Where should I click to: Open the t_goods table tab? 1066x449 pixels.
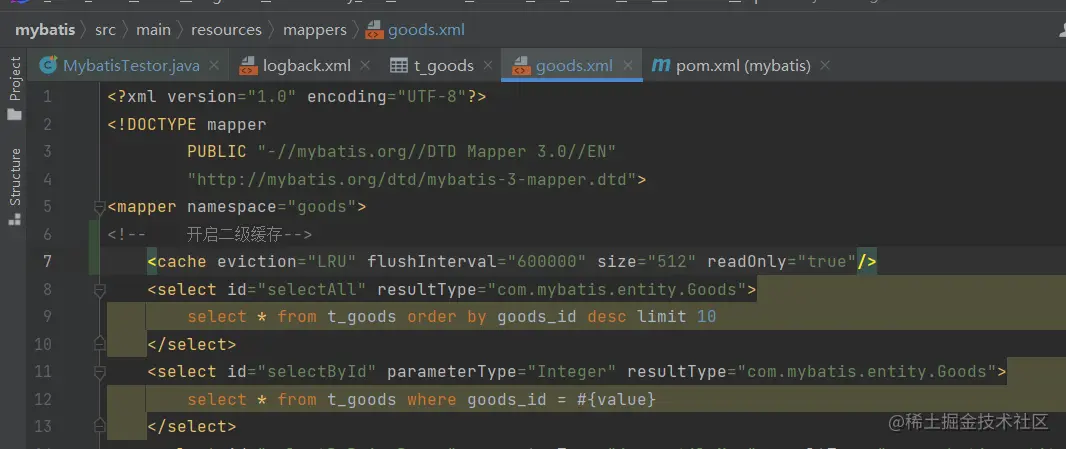[443, 66]
